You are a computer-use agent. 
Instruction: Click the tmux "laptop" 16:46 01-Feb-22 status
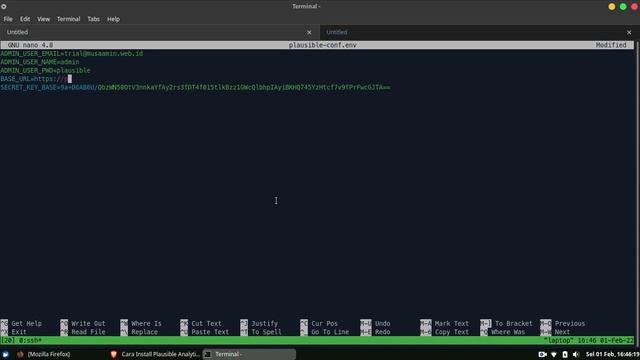[x=588, y=340]
